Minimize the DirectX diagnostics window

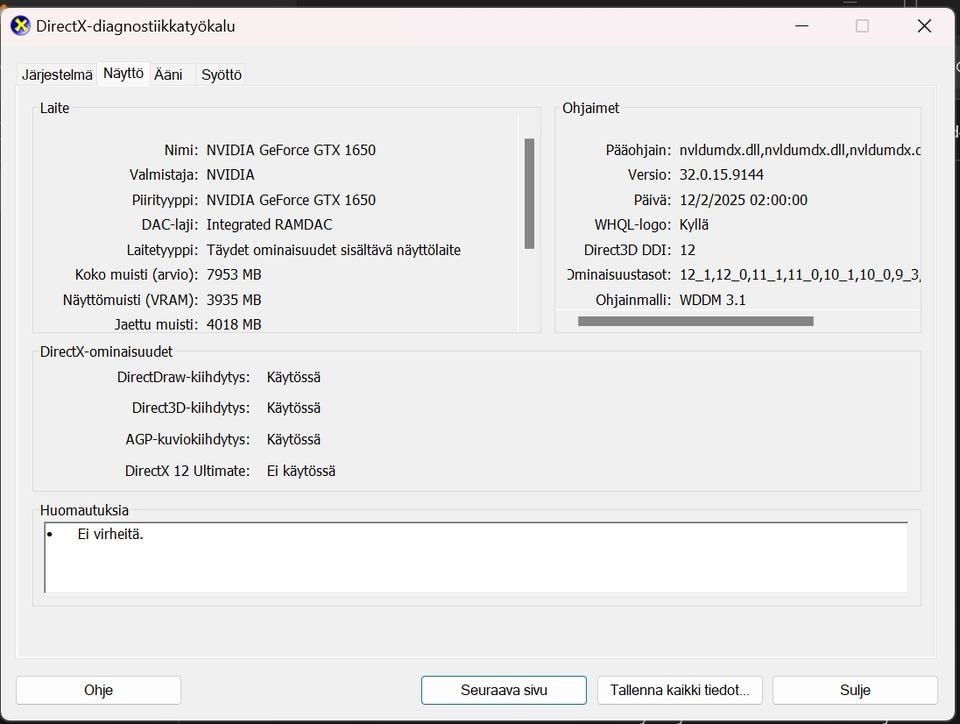(802, 26)
